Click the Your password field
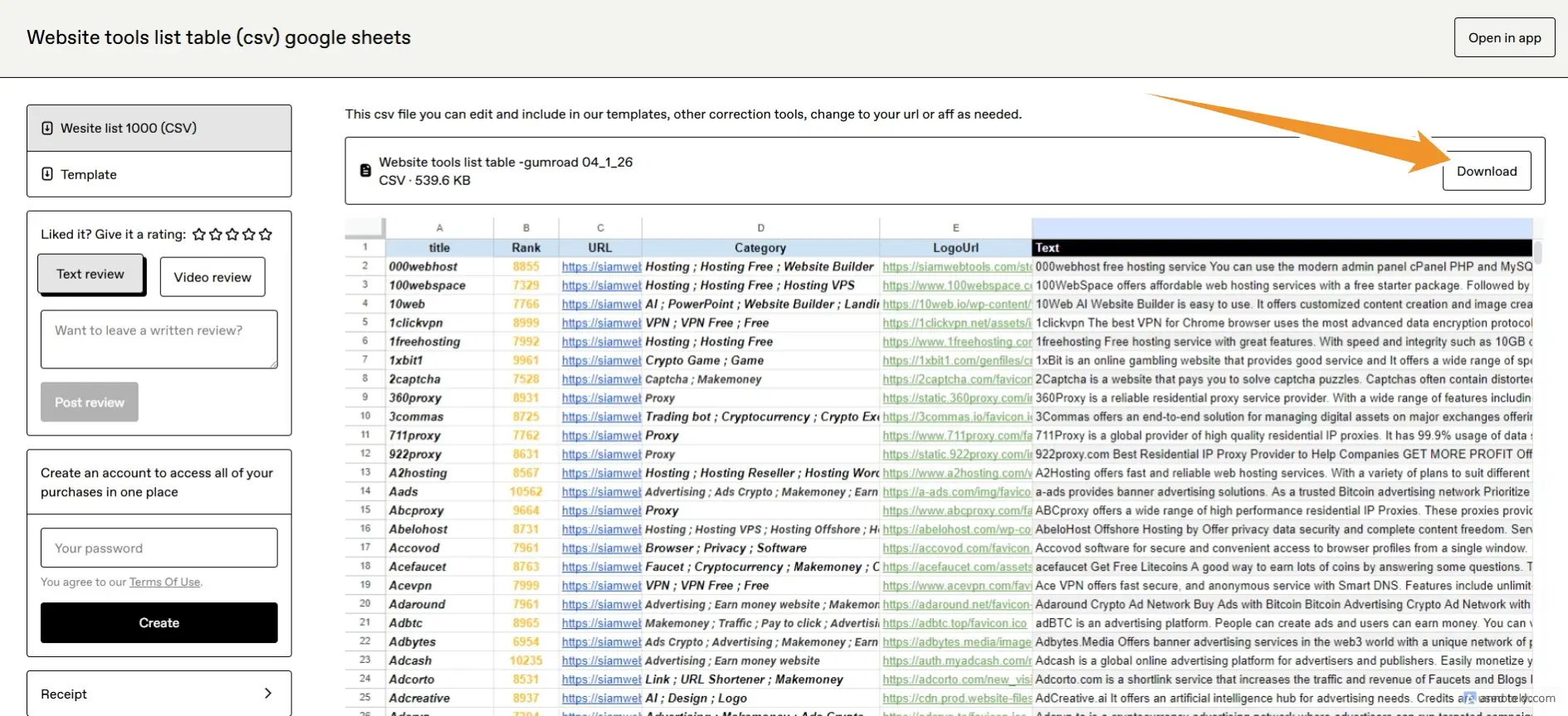Screen dimensions: 1568x716 tap(159, 548)
